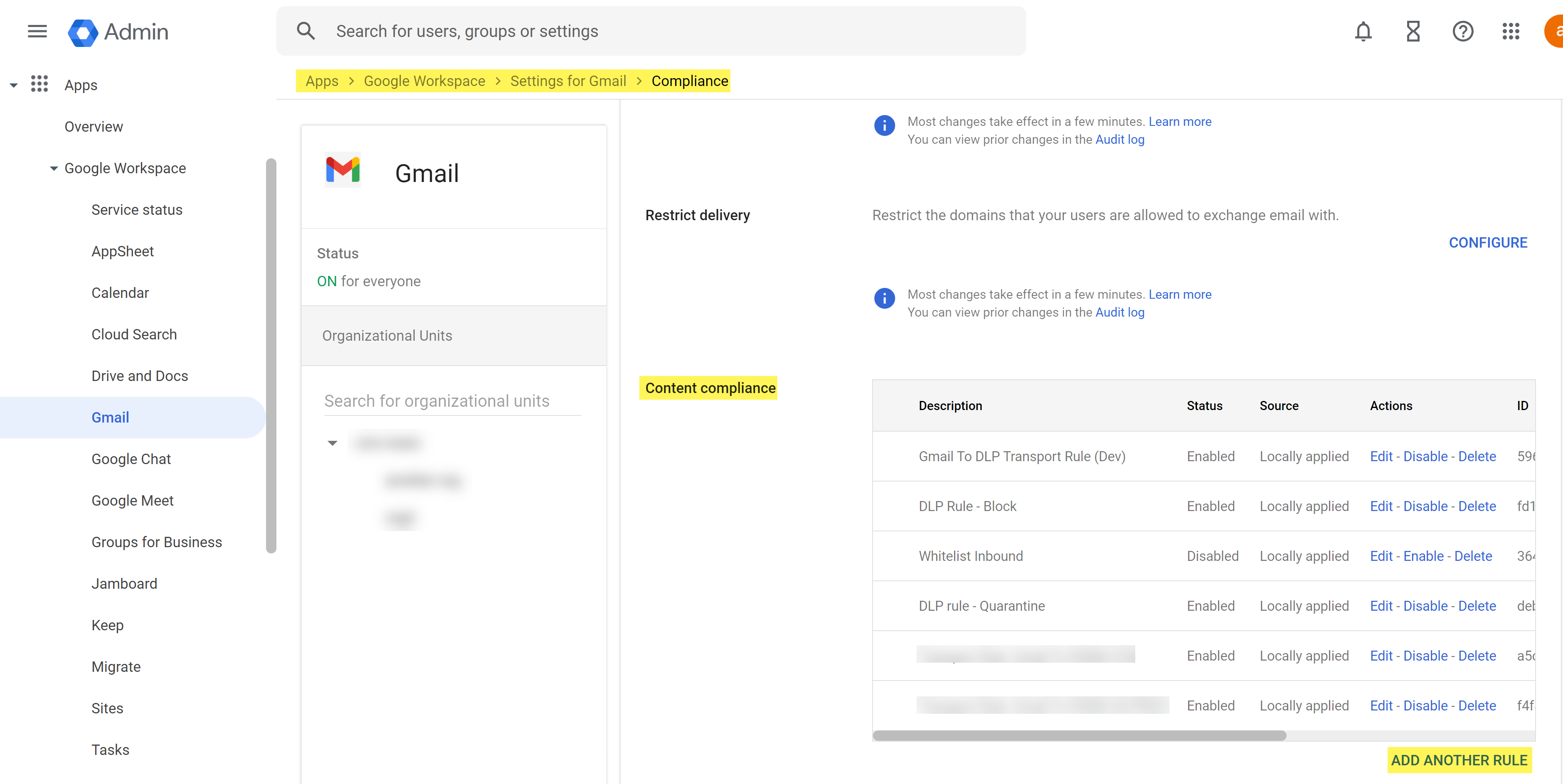This screenshot has width=1563, height=784.
Task: Open Drive and Docs in sidebar
Action: [140, 376]
